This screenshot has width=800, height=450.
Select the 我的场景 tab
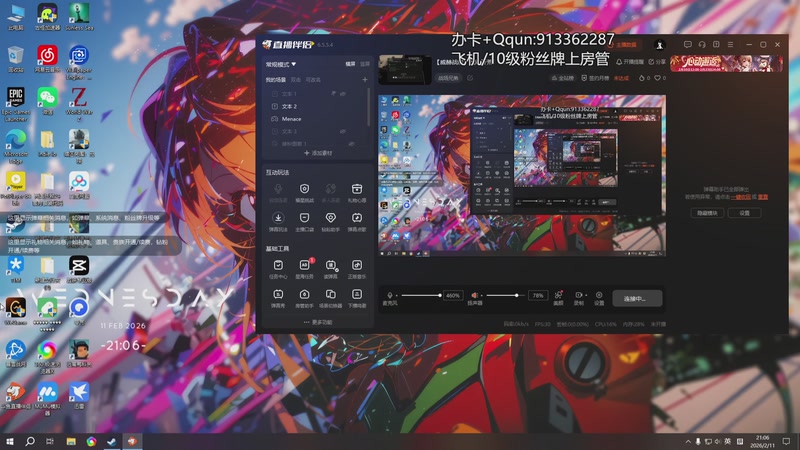[x=276, y=80]
